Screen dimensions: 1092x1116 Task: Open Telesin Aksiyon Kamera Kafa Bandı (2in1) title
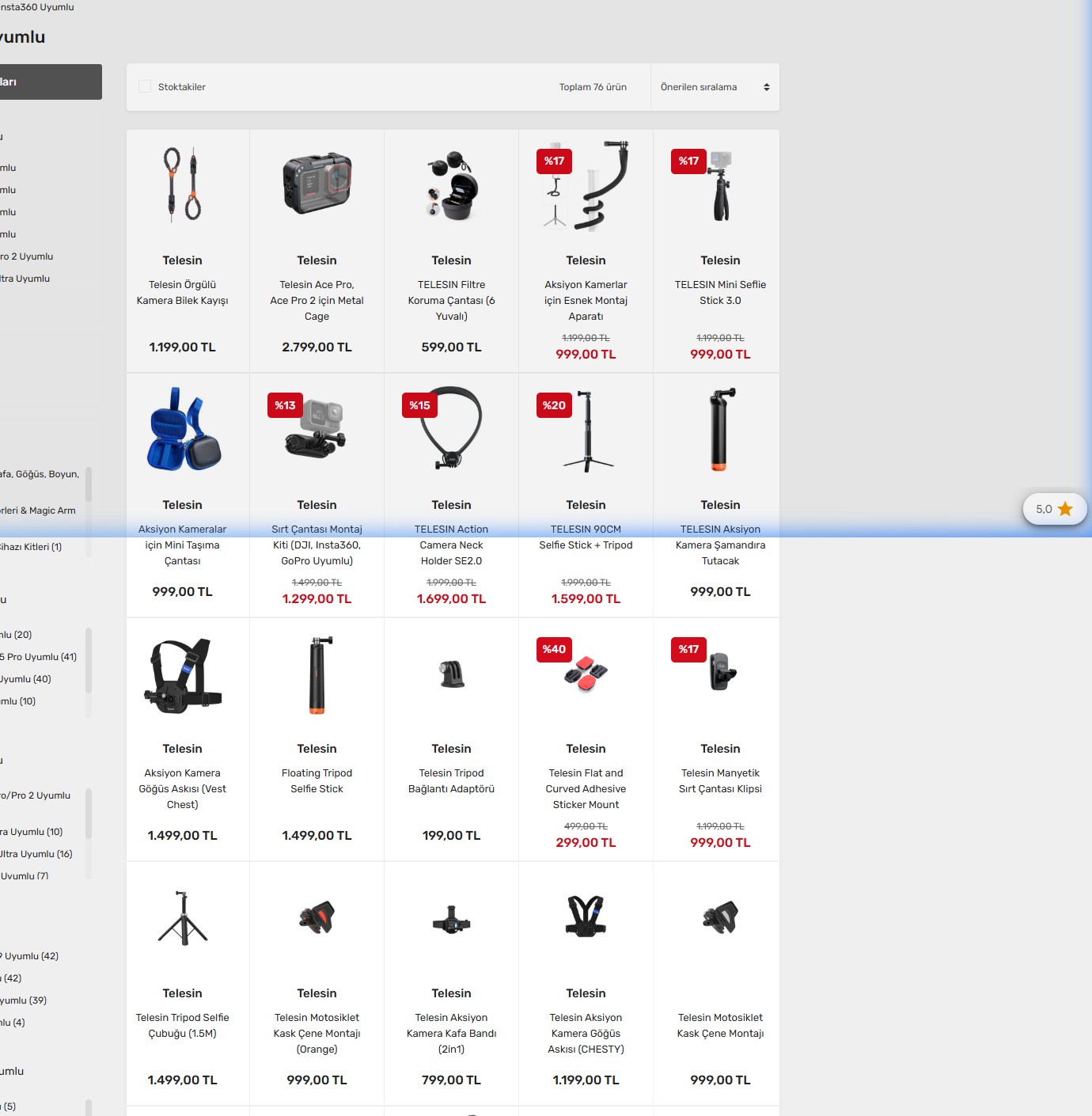tap(452, 1034)
